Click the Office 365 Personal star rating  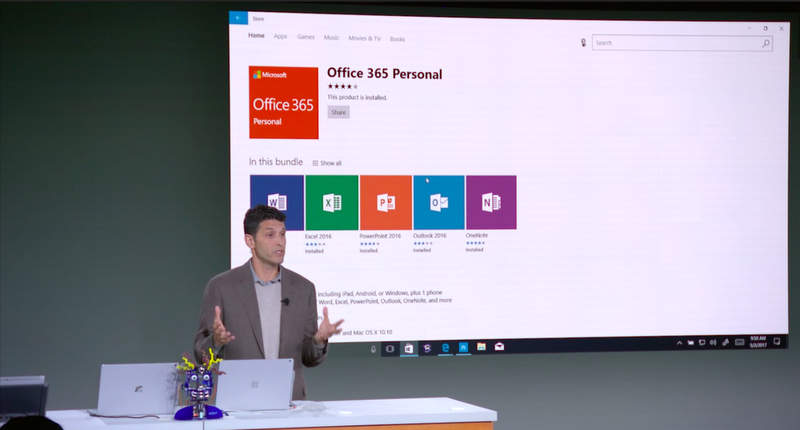(x=342, y=86)
